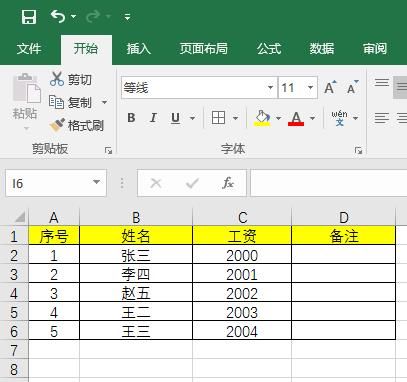Click the select-all corner triangle
The image size is (407, 382).
tap(20, 217)
